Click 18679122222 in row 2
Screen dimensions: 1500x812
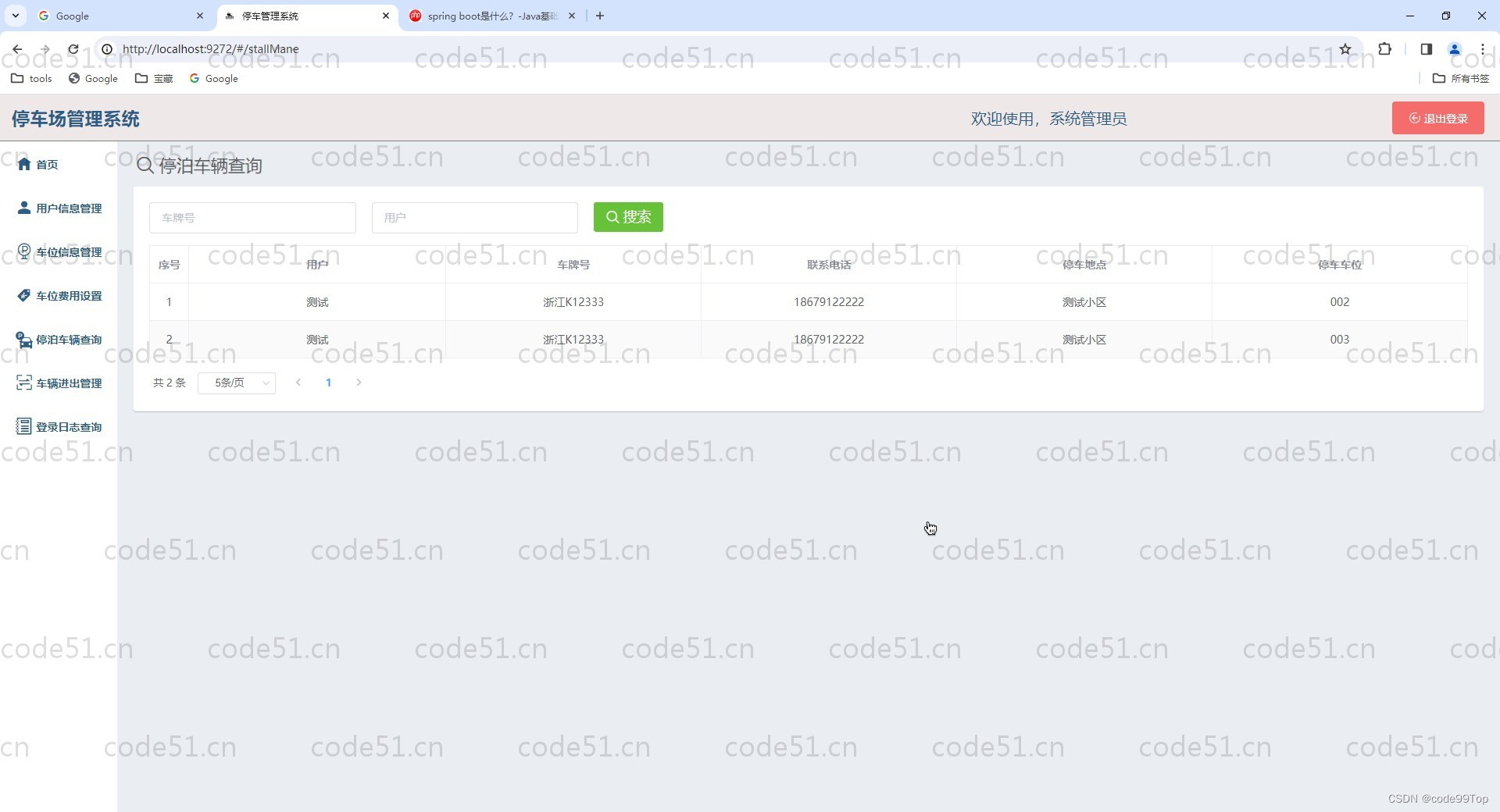[829, 340]
